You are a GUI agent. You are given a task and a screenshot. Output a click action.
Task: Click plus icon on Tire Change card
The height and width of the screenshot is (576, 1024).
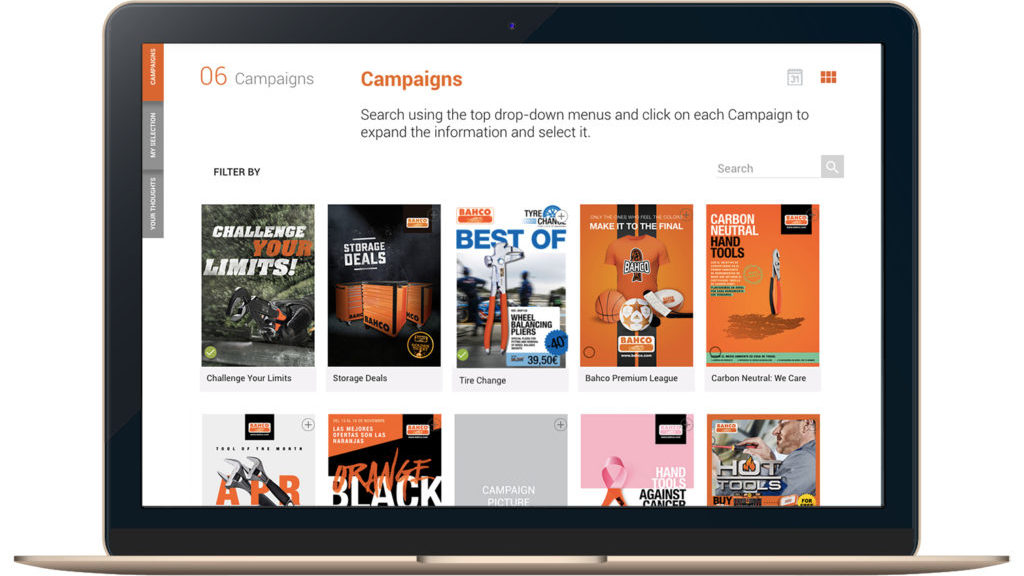[561, 216]
